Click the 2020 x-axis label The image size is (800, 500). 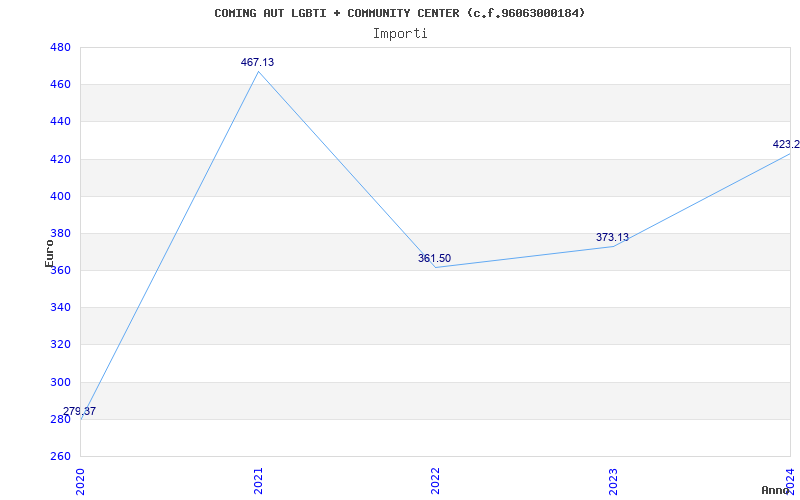click(81, 481)
